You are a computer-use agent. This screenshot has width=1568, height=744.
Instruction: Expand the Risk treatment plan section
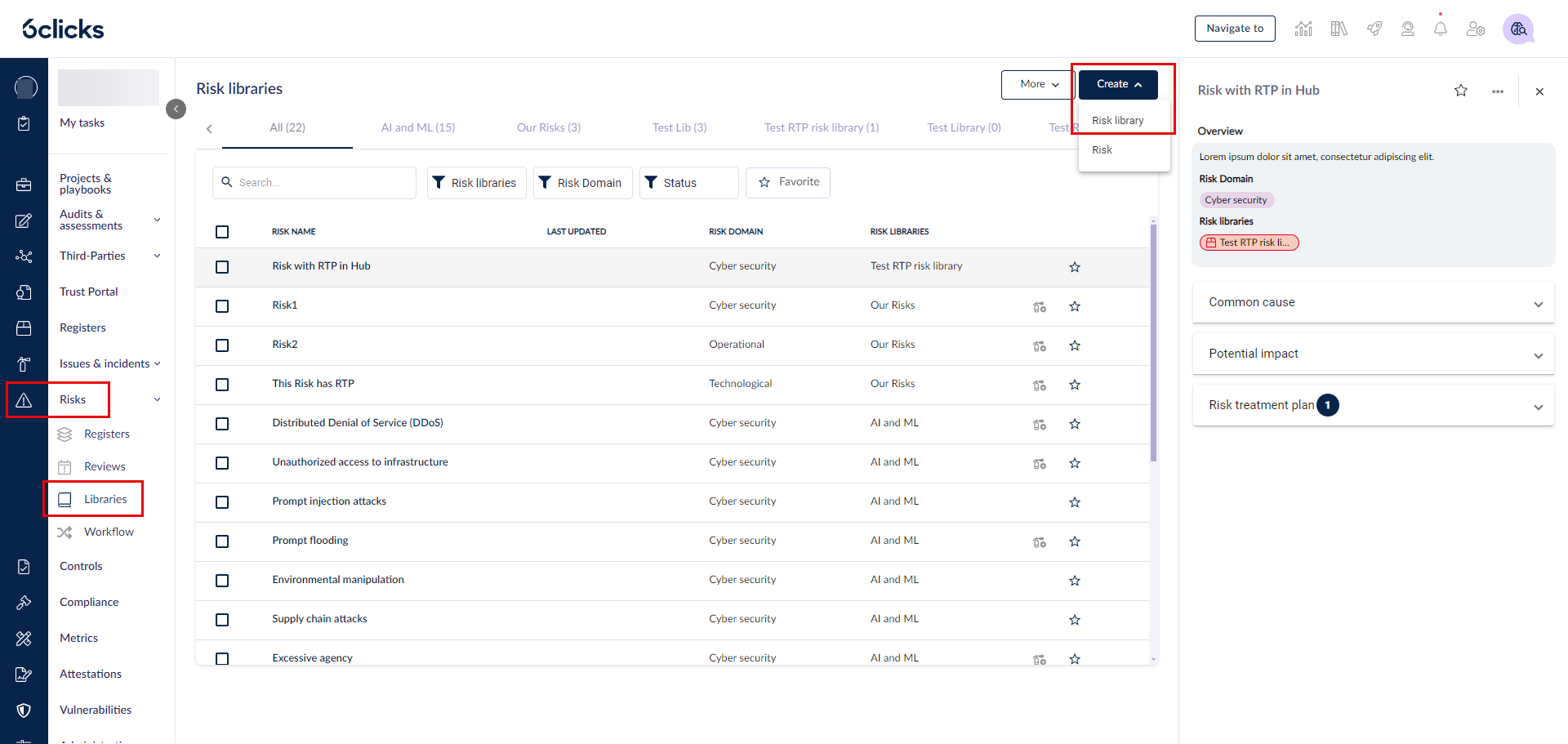1372,406
